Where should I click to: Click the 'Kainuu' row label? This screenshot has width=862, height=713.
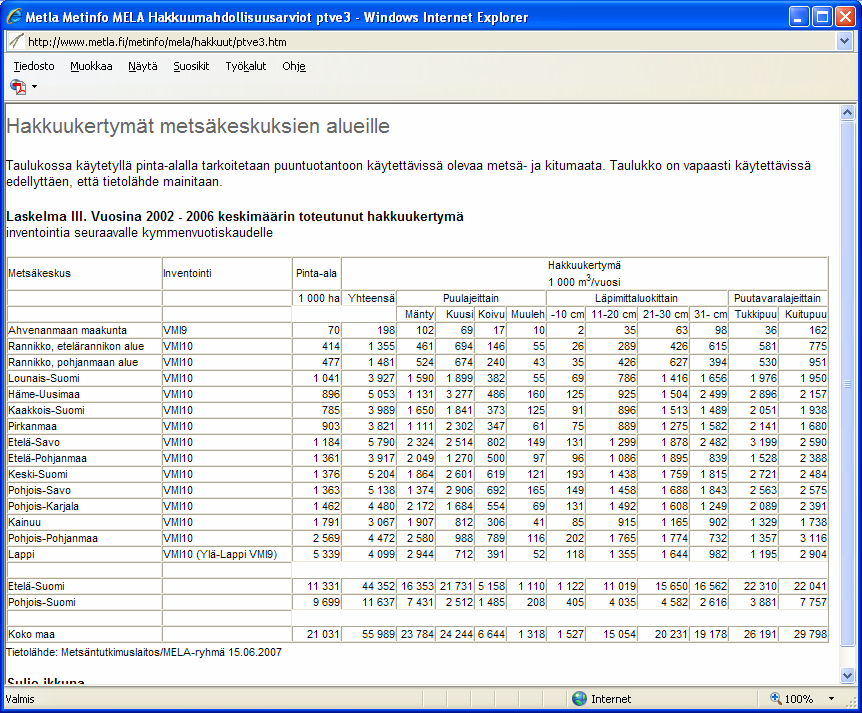(x=25, y=522)
